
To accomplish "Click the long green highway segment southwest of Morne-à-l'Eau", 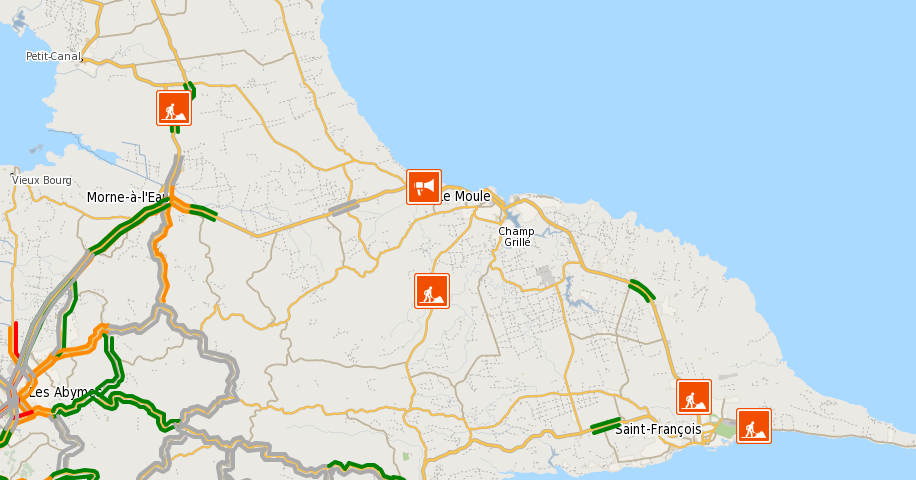I will pyautogui.click(x=129, y=227).
